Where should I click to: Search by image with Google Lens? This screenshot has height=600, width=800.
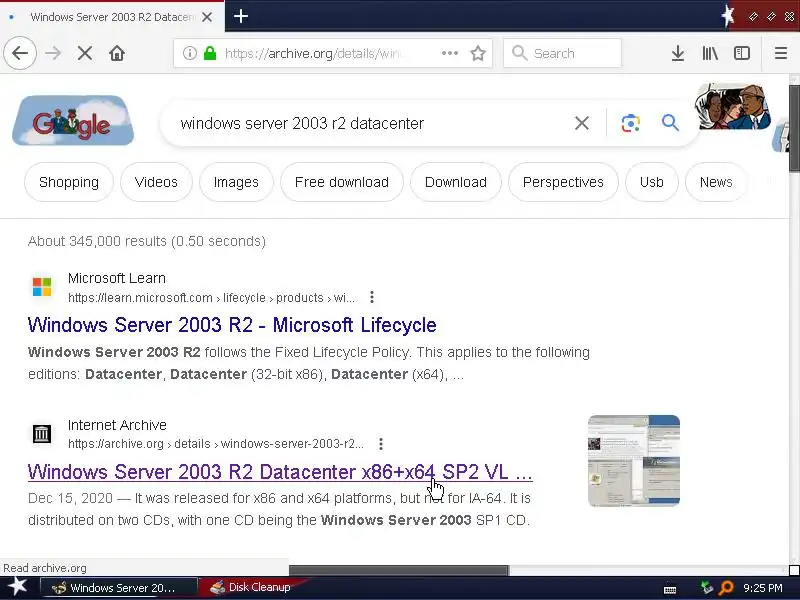pos(631,123)
